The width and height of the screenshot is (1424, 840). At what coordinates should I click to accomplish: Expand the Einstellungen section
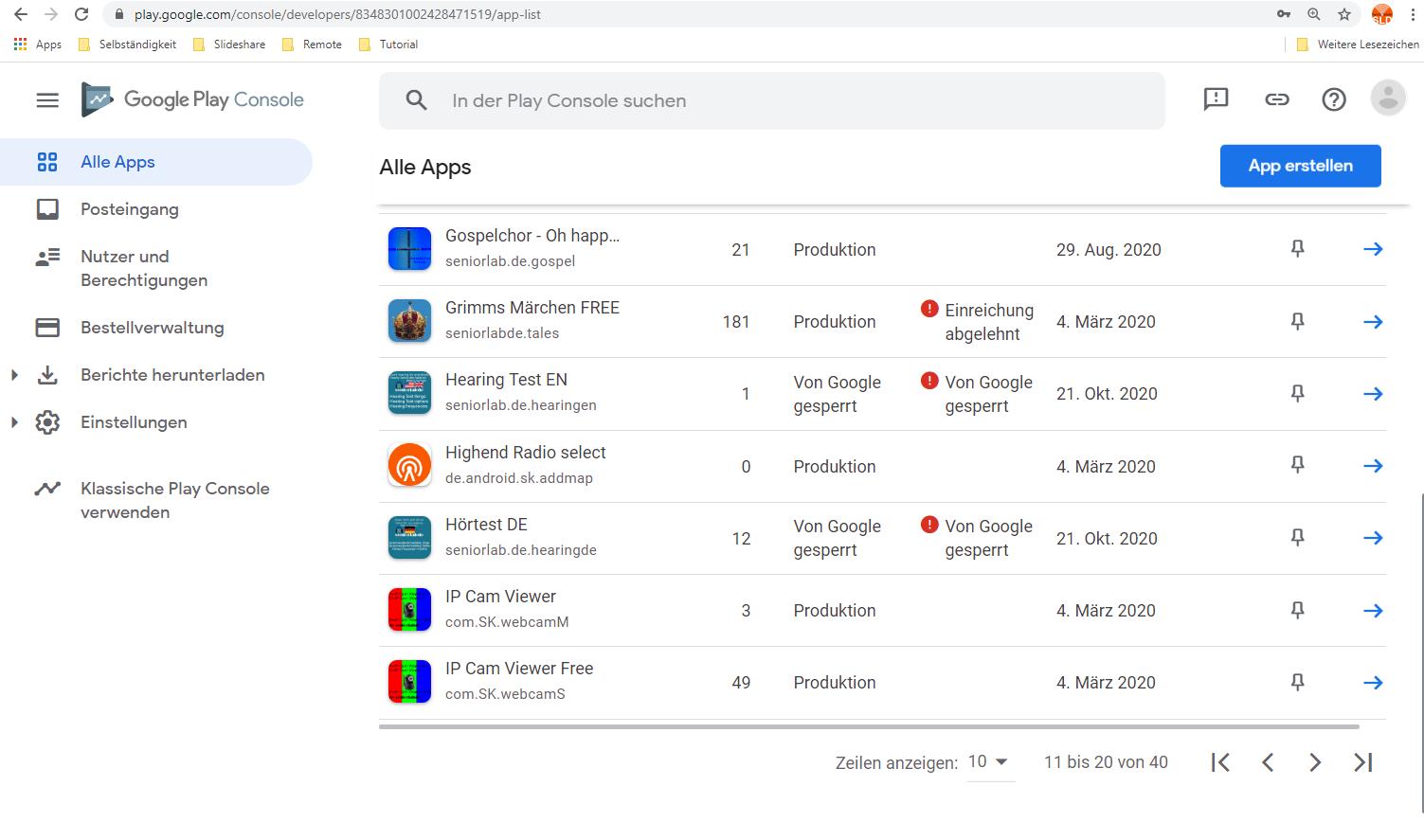[x=14, y=422]
